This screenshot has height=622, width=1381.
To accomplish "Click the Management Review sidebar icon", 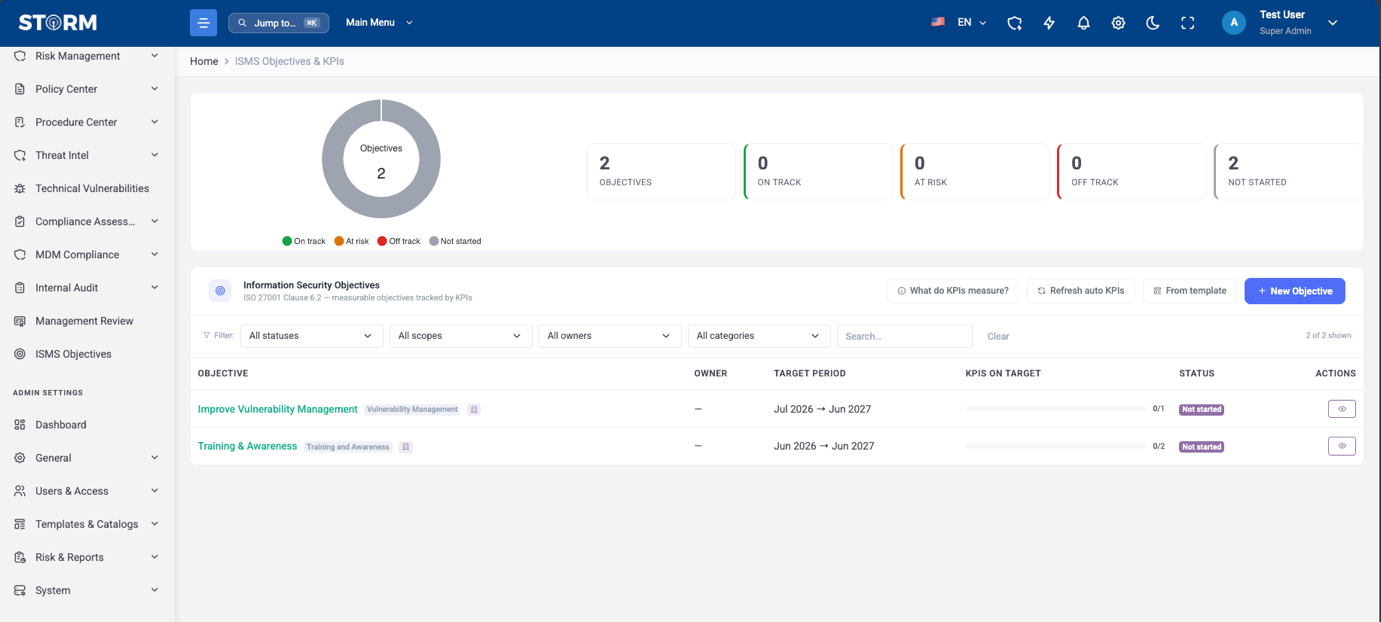I will [x=20, y=321].
